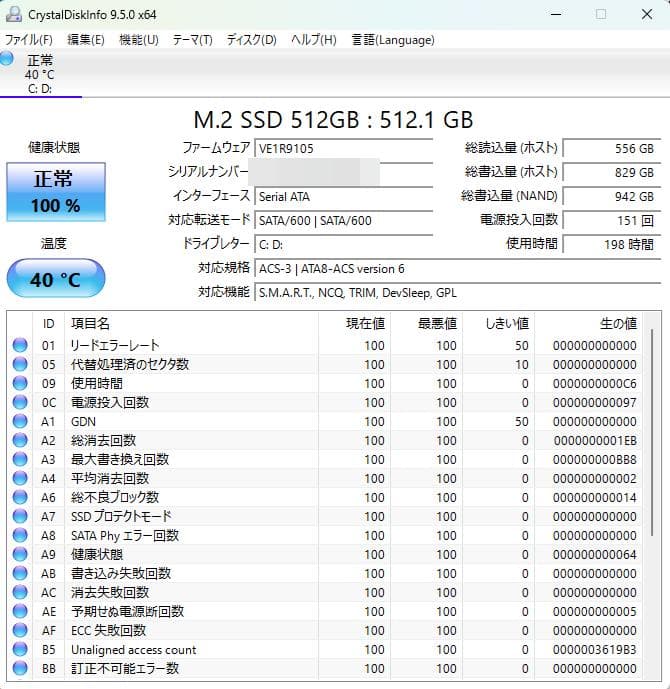The height and width of the screenshot is (689, 670).
Task: Click the 正常 100 % health status button
Action: pyautogui.click(x=56, y=192)
